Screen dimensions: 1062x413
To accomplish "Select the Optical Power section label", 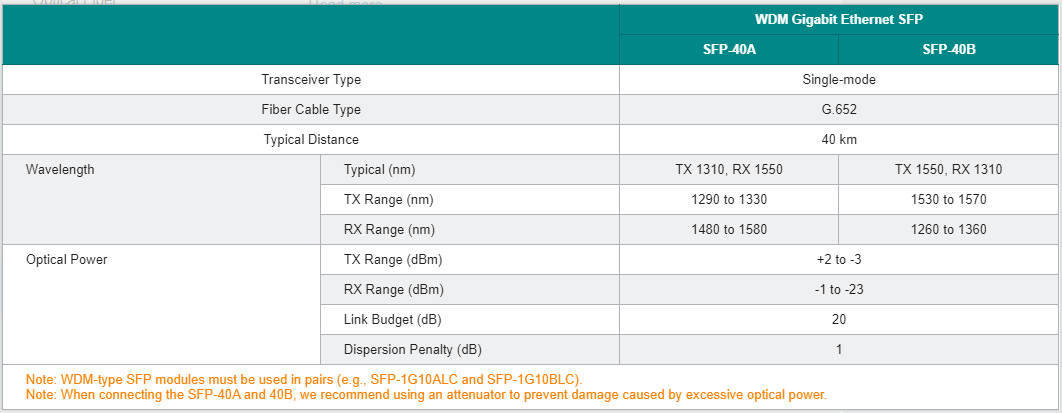I will point(67,260).
